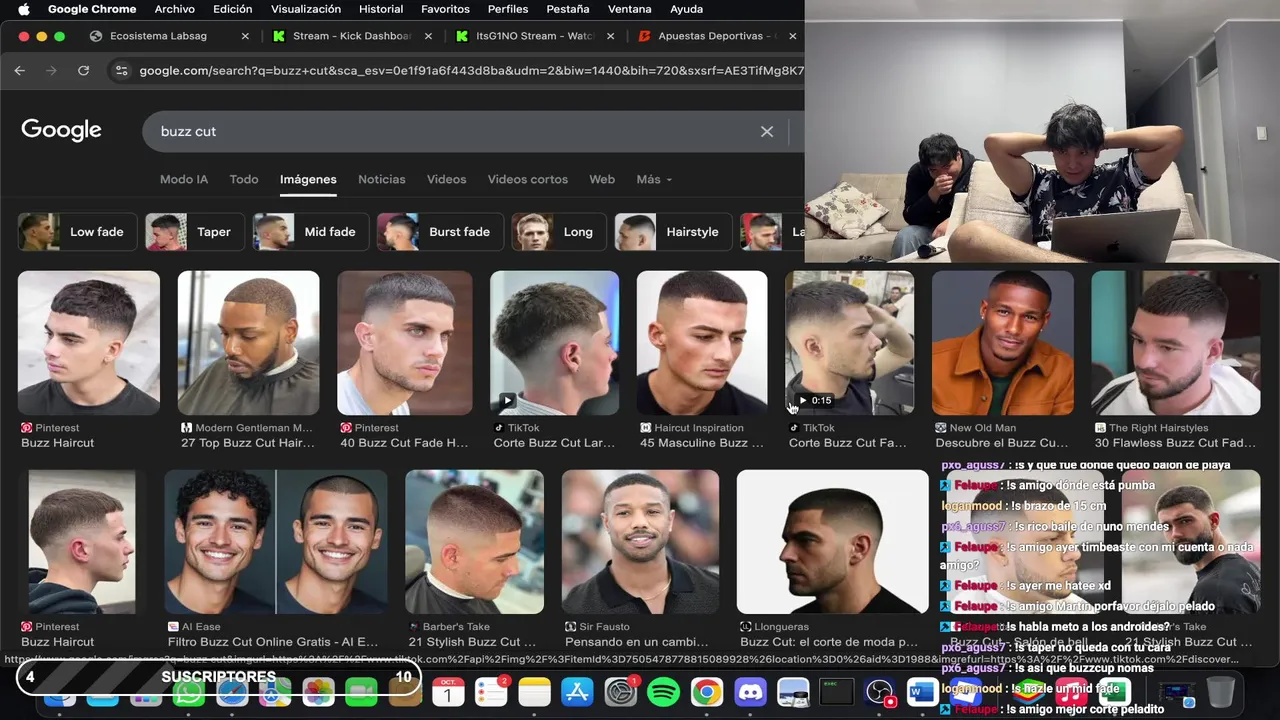Open The Right Hairstyles result link
The image size is (1280, 720).
[x=1175, y=443]
